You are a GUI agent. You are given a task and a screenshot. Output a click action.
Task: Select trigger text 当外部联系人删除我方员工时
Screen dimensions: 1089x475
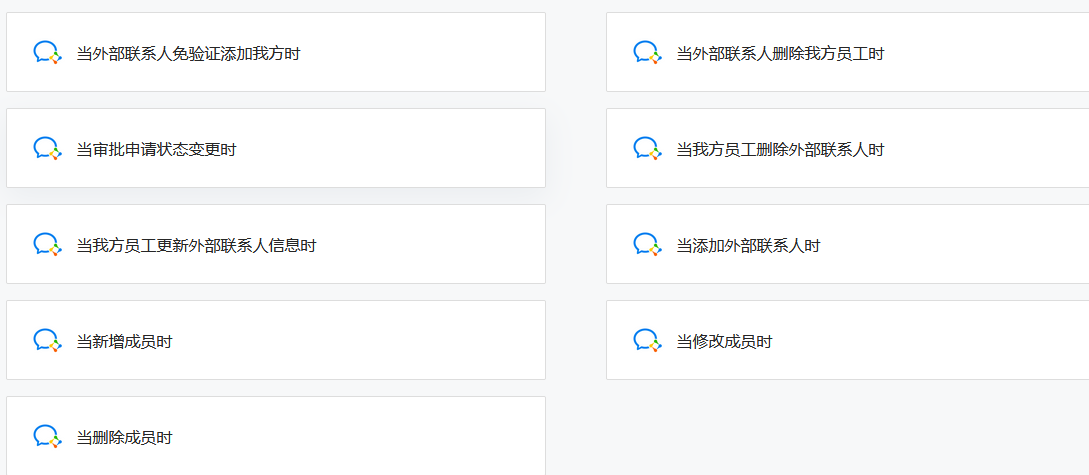point(781,53)
